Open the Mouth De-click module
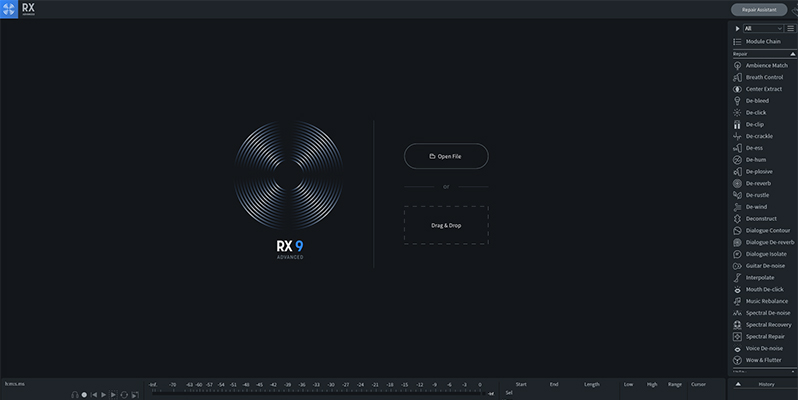This screenshot has height=400, width=798. point(758,289)
